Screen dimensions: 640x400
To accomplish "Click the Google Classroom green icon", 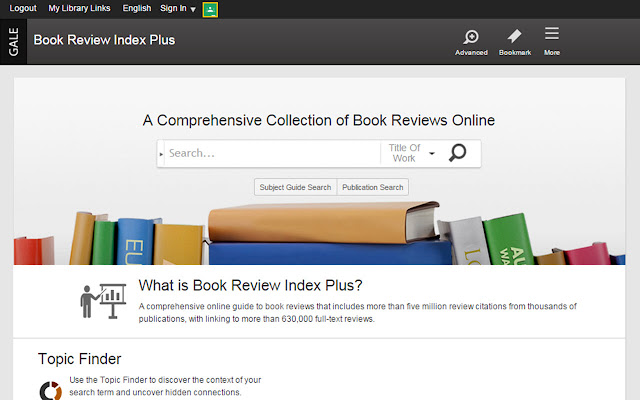I will (210, 9).
